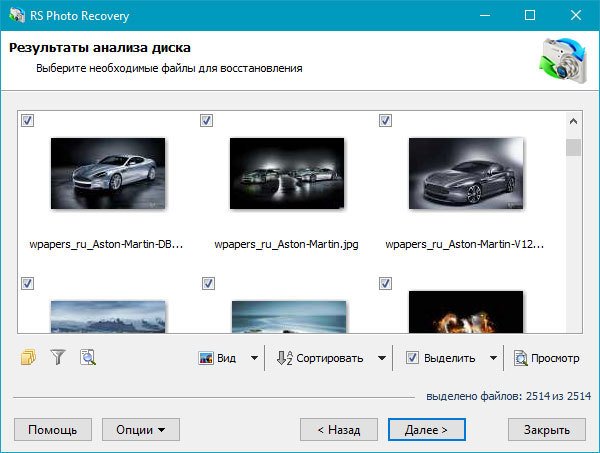
Task: Click the Сортировать sort arrow icon
Action: pyautogui.click(x=285, y=358)
